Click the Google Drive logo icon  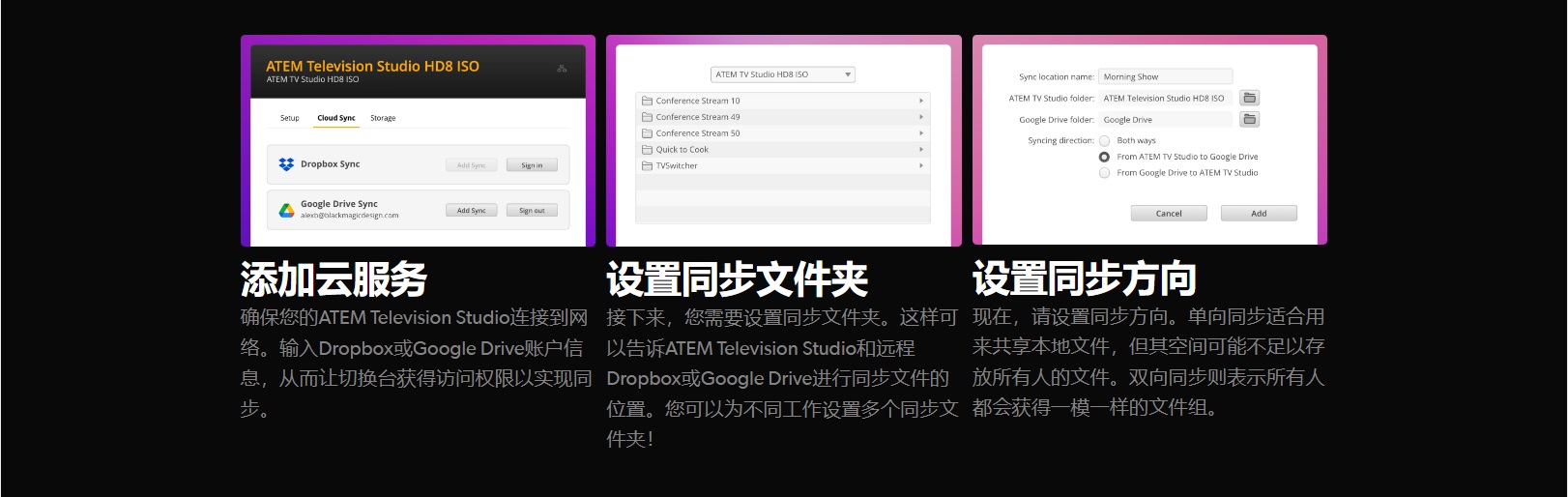click(x=286, y=210)
